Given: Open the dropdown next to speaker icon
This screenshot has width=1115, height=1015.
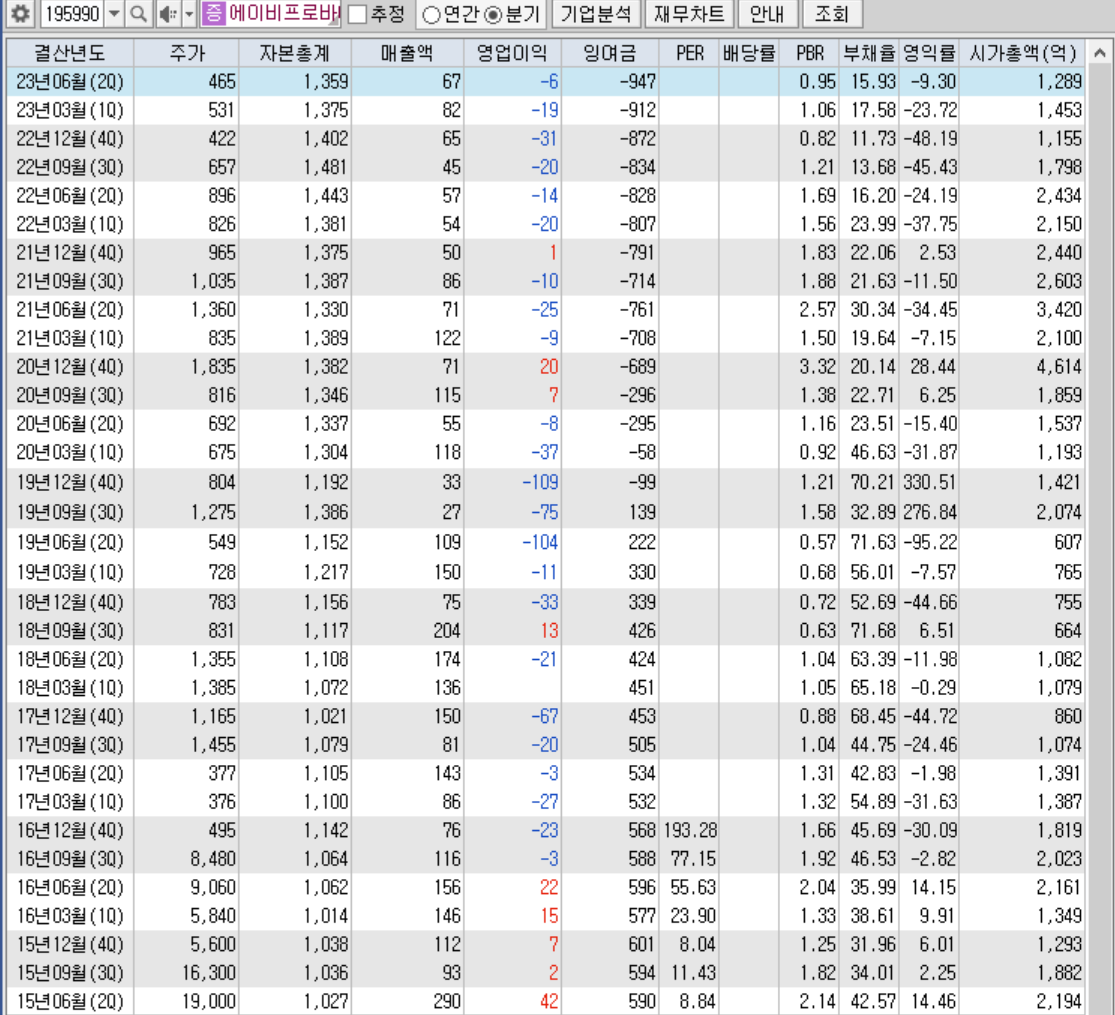Looking at the screenshot, I should click(x=189, y=14).
